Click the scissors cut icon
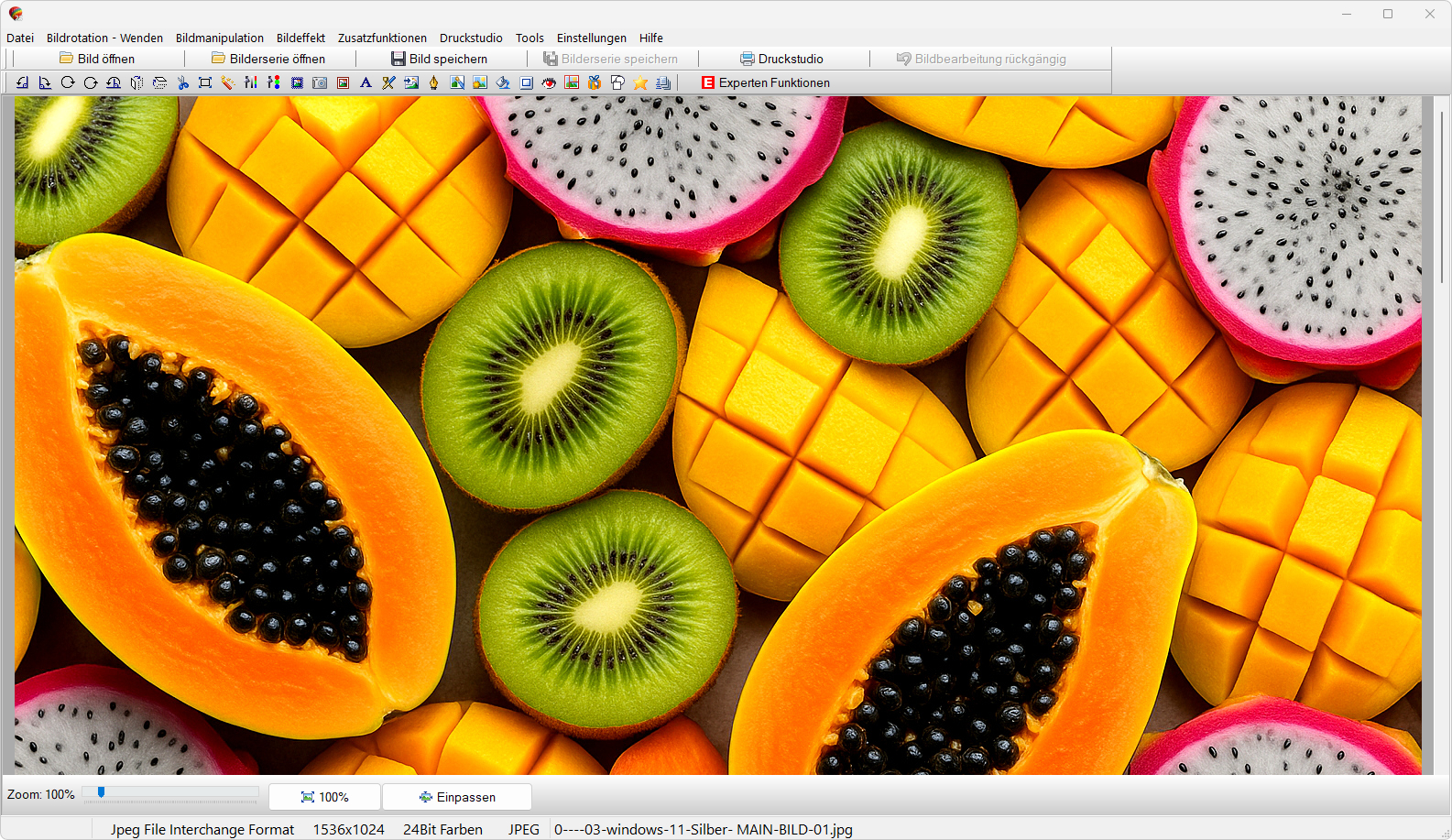 (182, 83)
